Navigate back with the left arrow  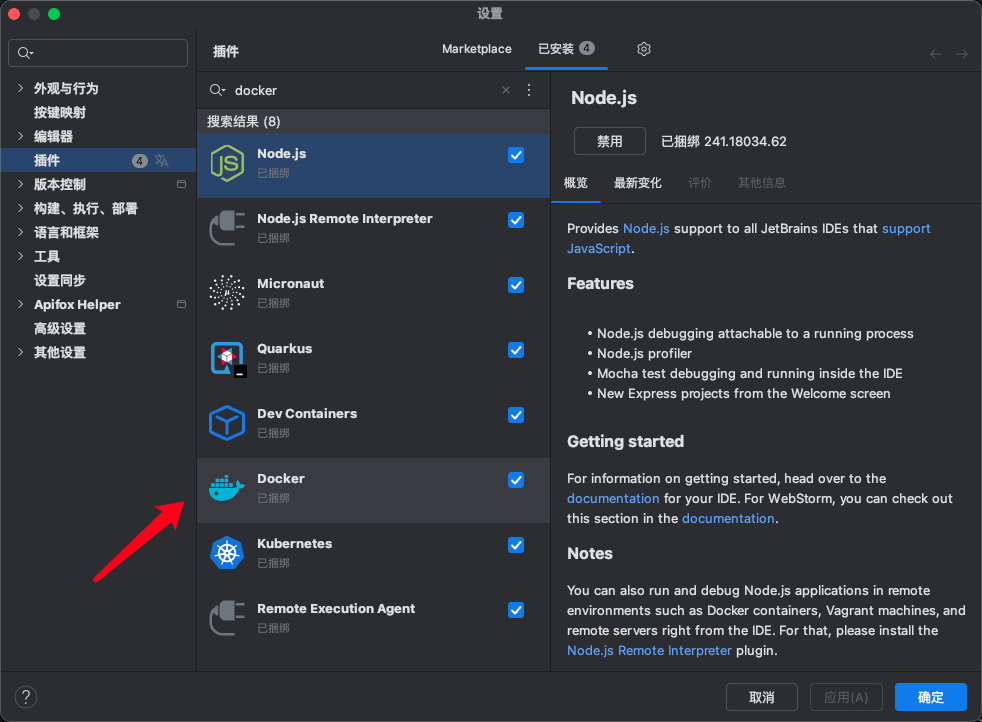coord(936,54)
